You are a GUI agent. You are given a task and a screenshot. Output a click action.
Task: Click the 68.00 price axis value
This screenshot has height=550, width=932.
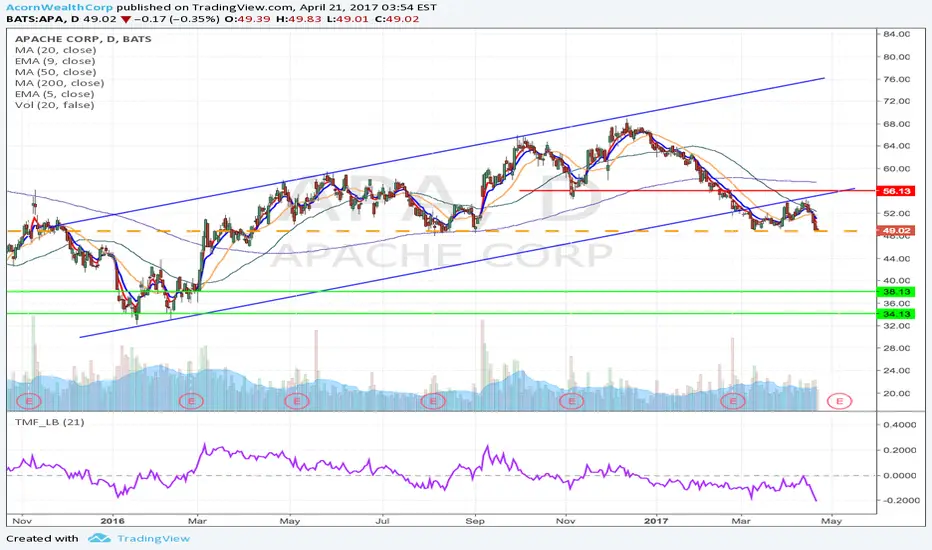pos(896,124)
